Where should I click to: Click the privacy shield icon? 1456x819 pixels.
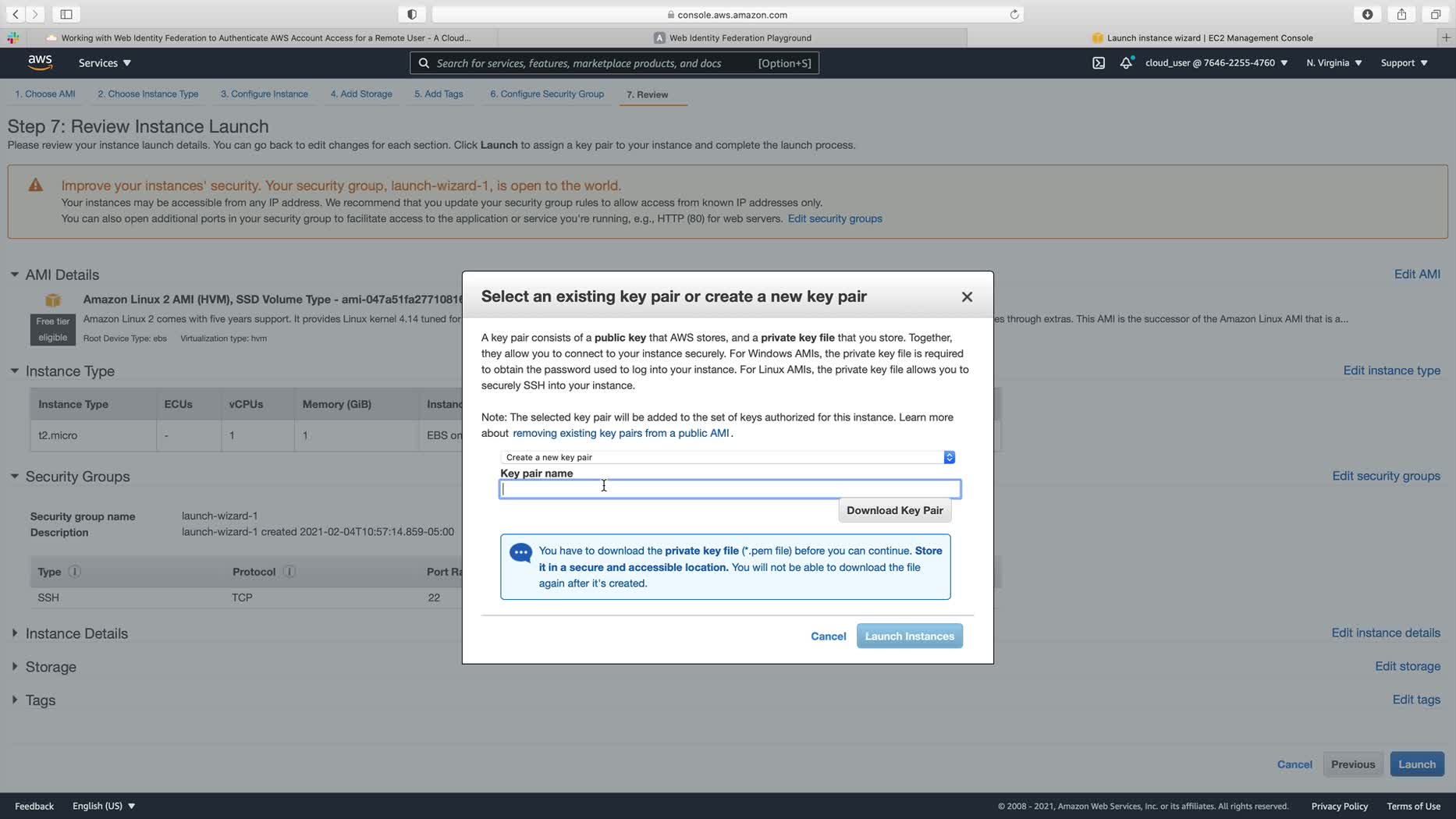point(412,14)
